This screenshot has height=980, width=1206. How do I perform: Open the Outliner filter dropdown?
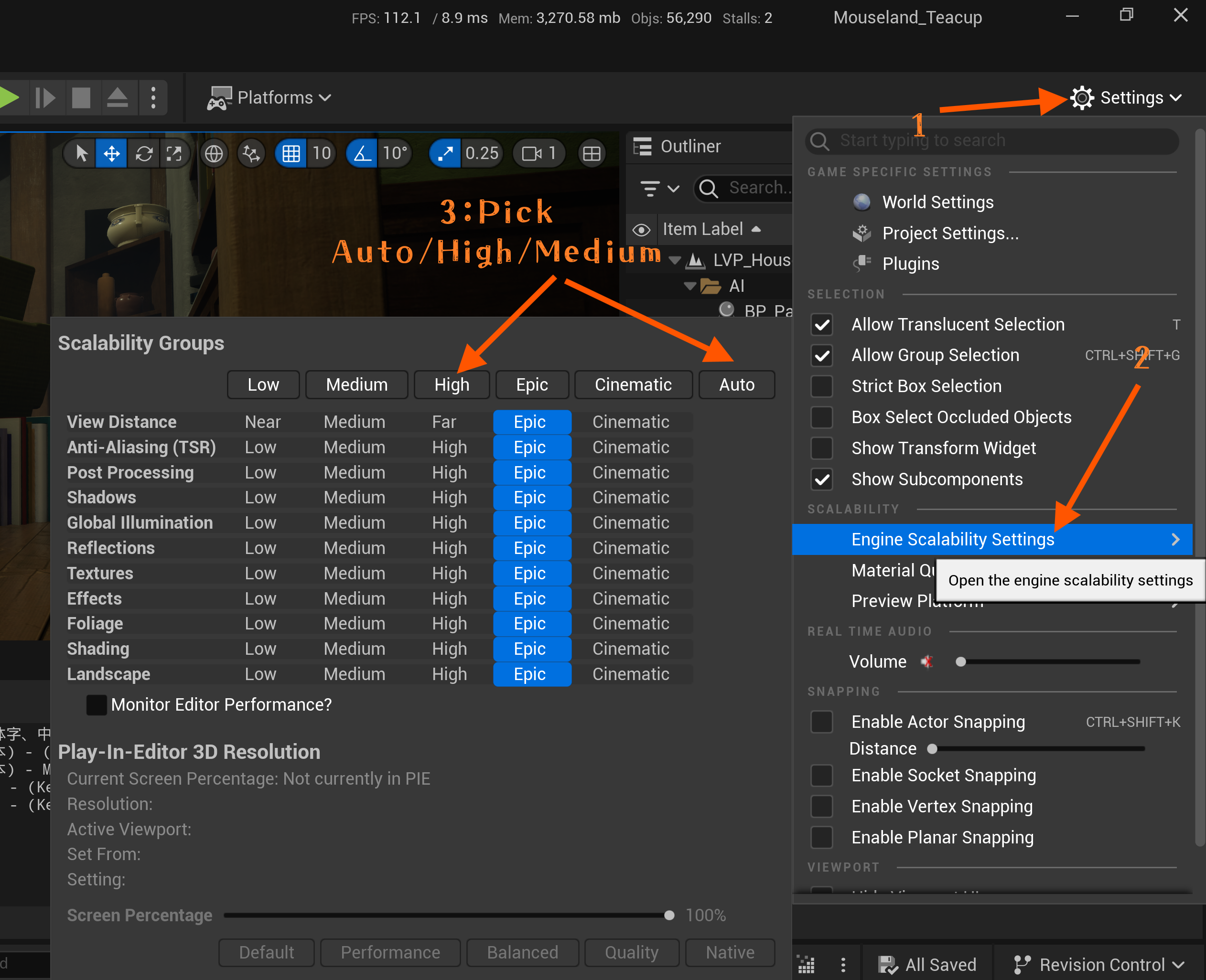[x=659, y=188]
